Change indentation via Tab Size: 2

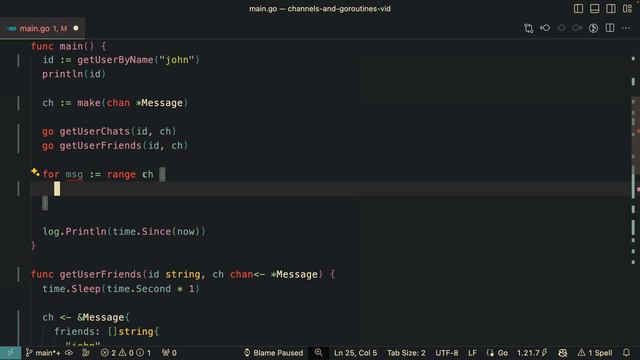[406, 353]
